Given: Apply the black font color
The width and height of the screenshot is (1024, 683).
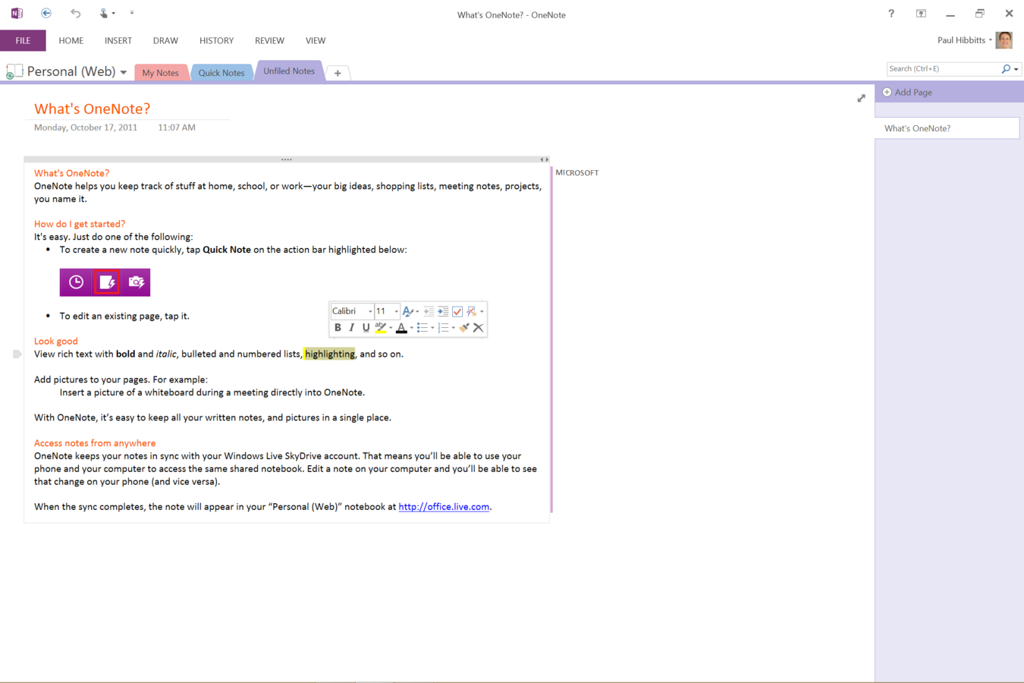Looking at the screenshot, I should 402,328.
